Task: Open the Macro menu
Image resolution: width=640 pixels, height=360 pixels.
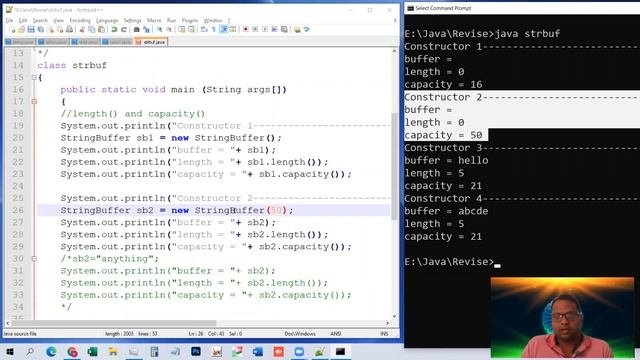Action: 154,20
